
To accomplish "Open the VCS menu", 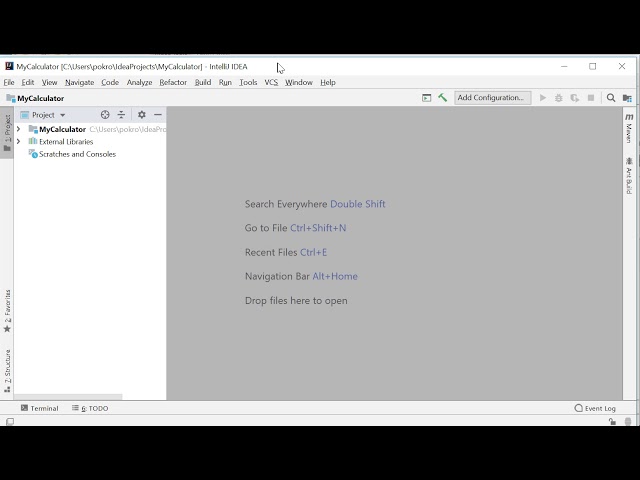I will tap(271, 82).
